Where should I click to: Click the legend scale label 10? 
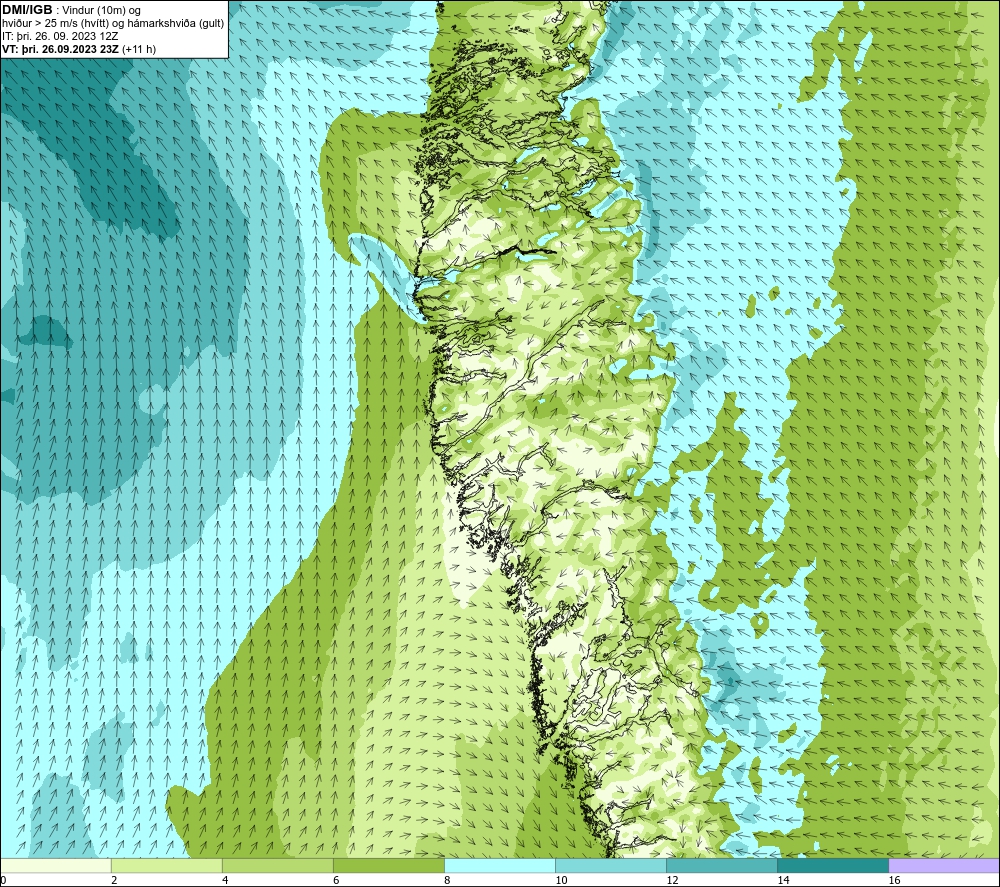point(561,880)
